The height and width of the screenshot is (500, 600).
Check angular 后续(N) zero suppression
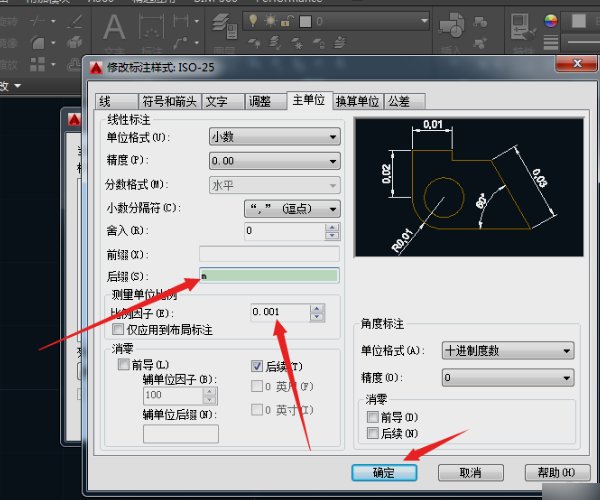(x=372, y=433)
